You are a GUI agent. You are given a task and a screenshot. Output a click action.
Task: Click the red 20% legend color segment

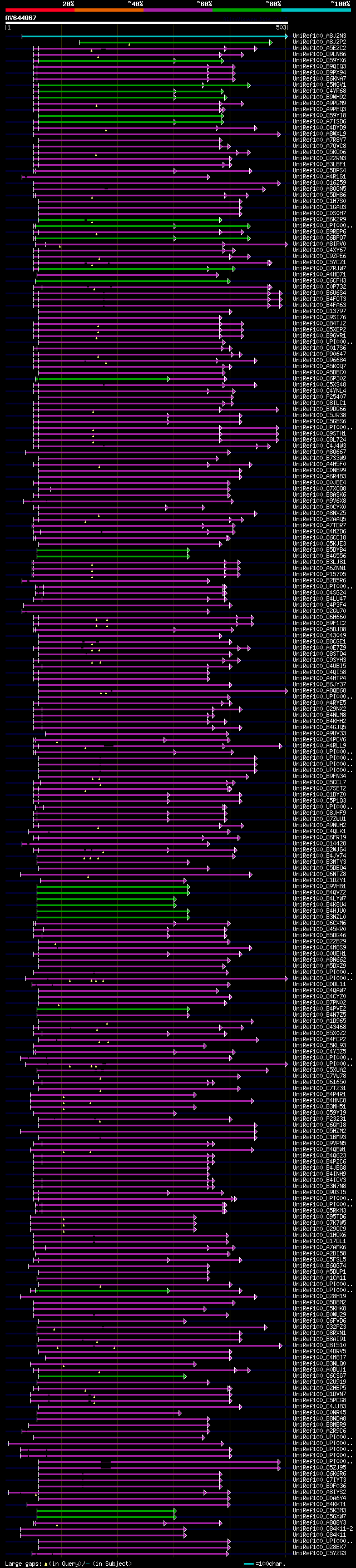(x=39, y=10)
